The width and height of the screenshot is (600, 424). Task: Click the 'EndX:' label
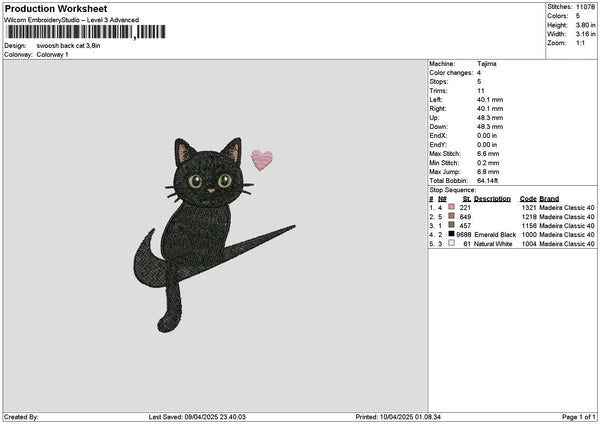point(438,136)
